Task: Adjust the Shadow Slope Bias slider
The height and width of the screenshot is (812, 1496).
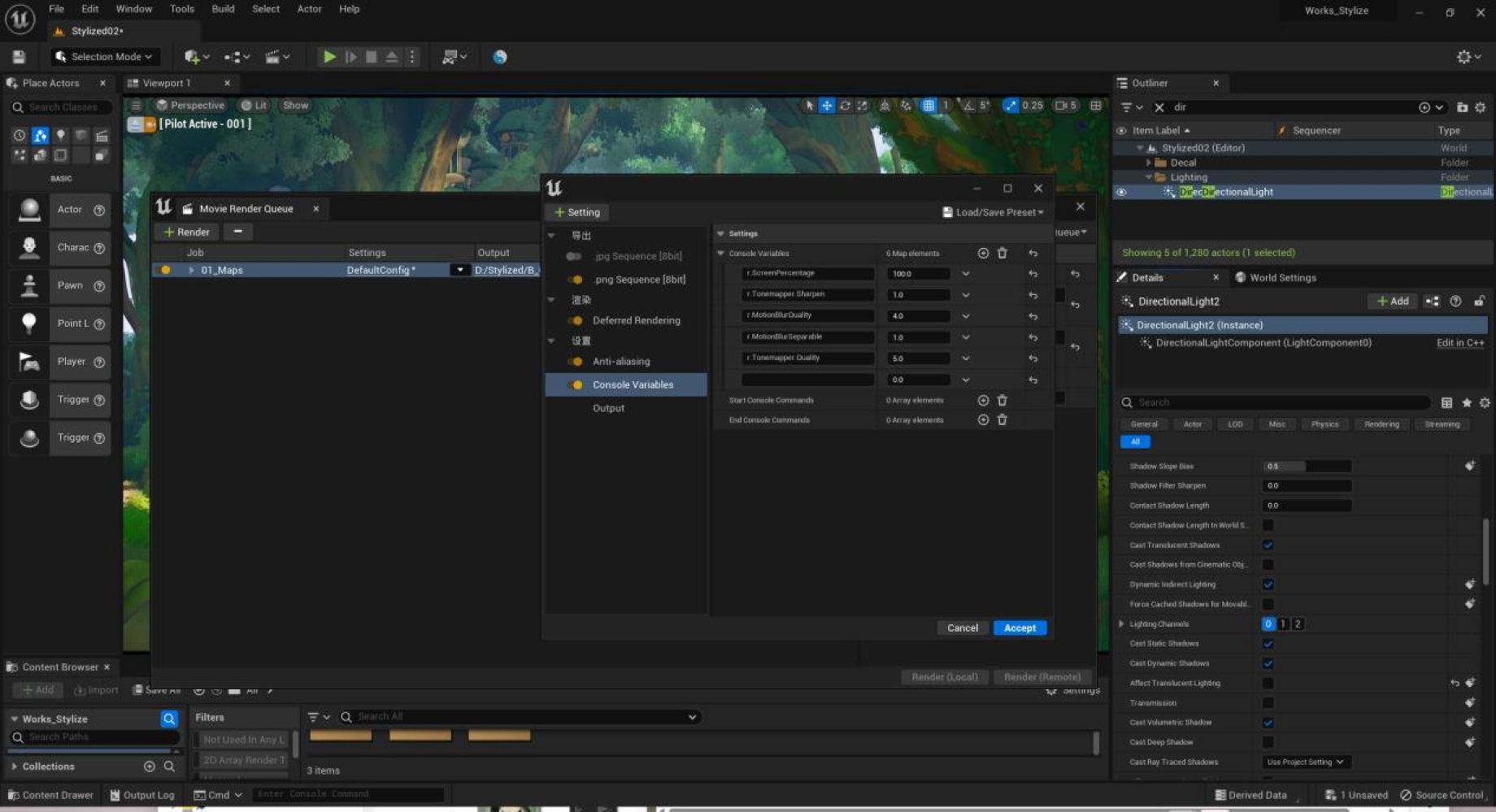Action: pyautogui.click(x=1307, y=467)
